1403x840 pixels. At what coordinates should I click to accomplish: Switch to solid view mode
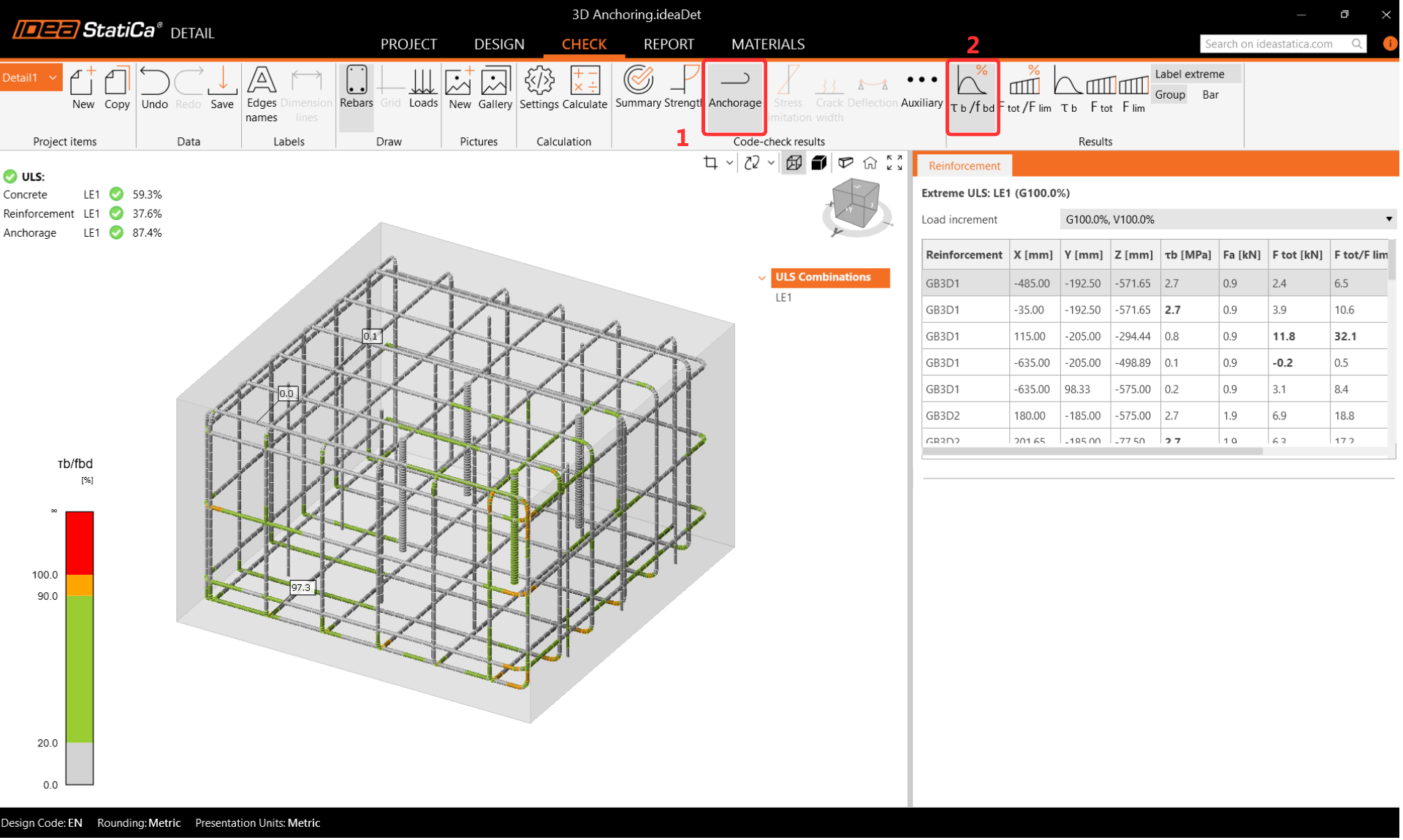click(819, 163)
